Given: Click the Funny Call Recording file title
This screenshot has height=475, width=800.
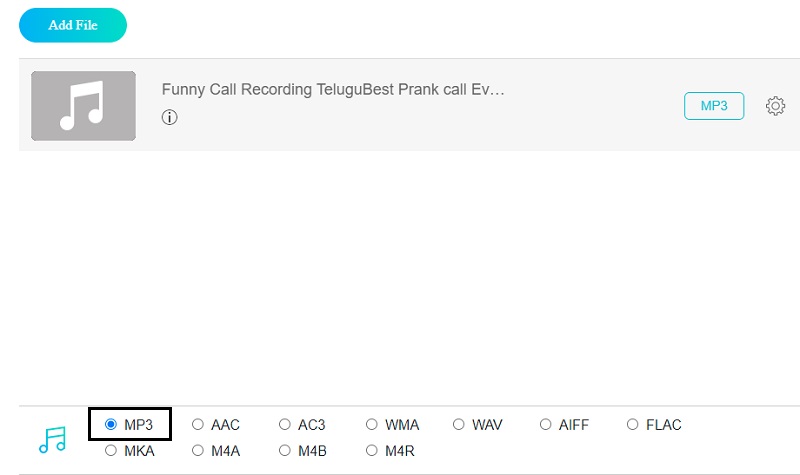Looking at the screenshot, I should coord(333,89).
